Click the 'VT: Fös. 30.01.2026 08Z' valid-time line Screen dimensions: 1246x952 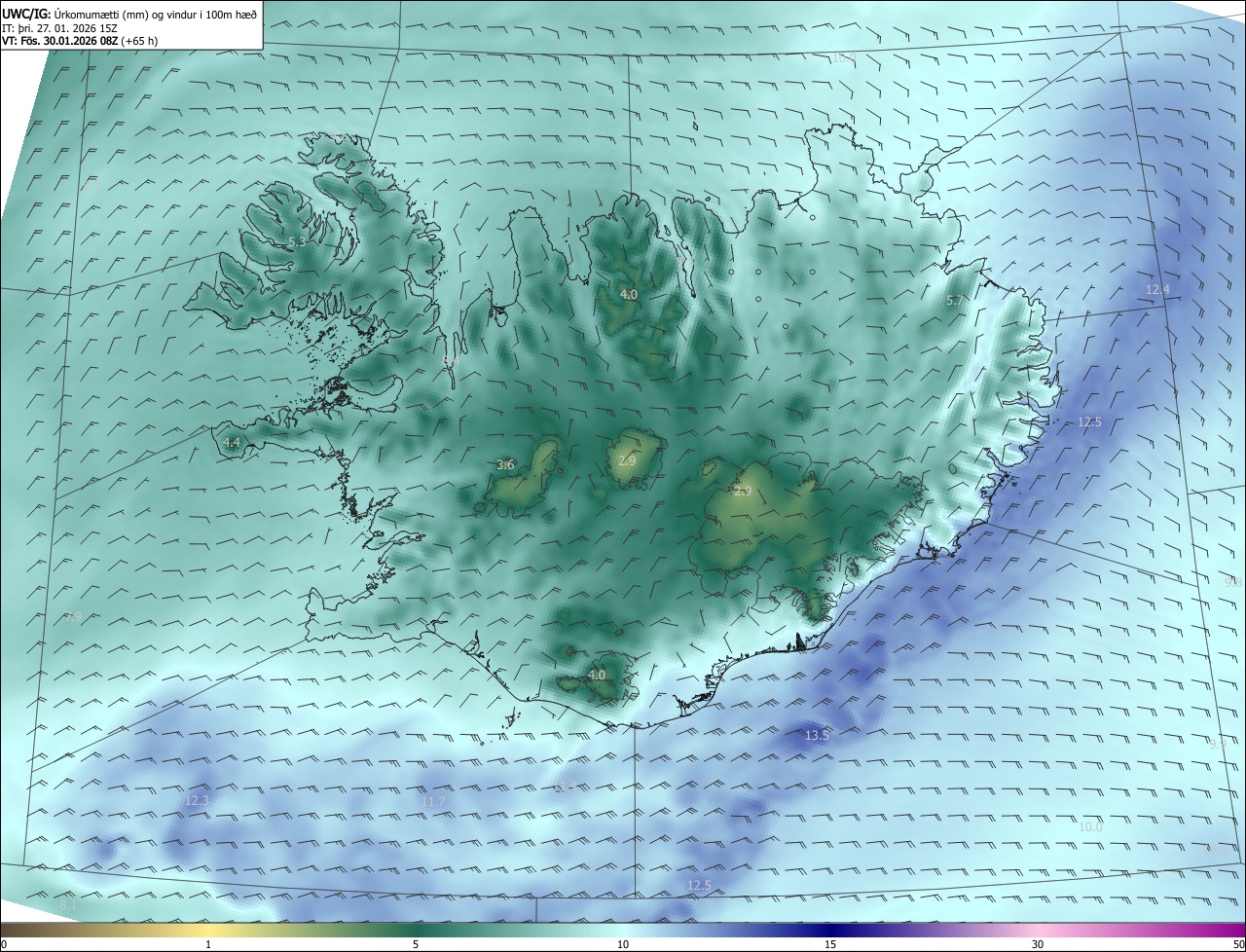[80, 41]
